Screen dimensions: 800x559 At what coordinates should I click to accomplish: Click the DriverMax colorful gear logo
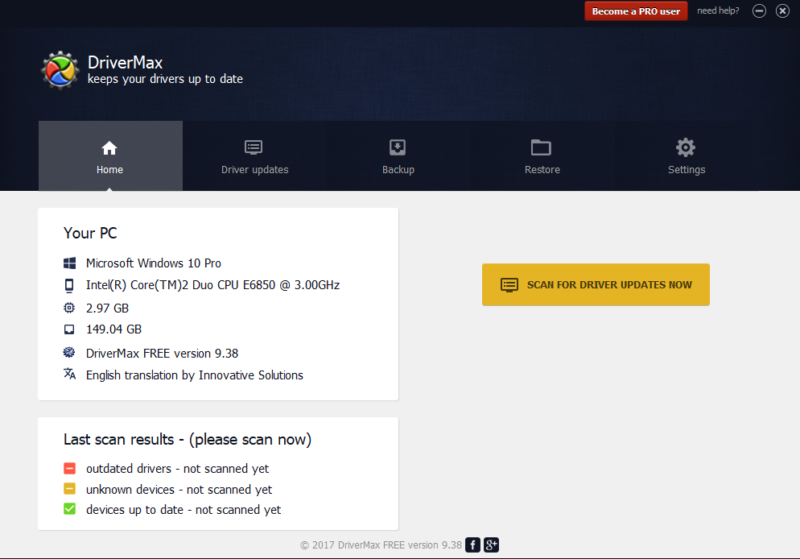(60, 70)
